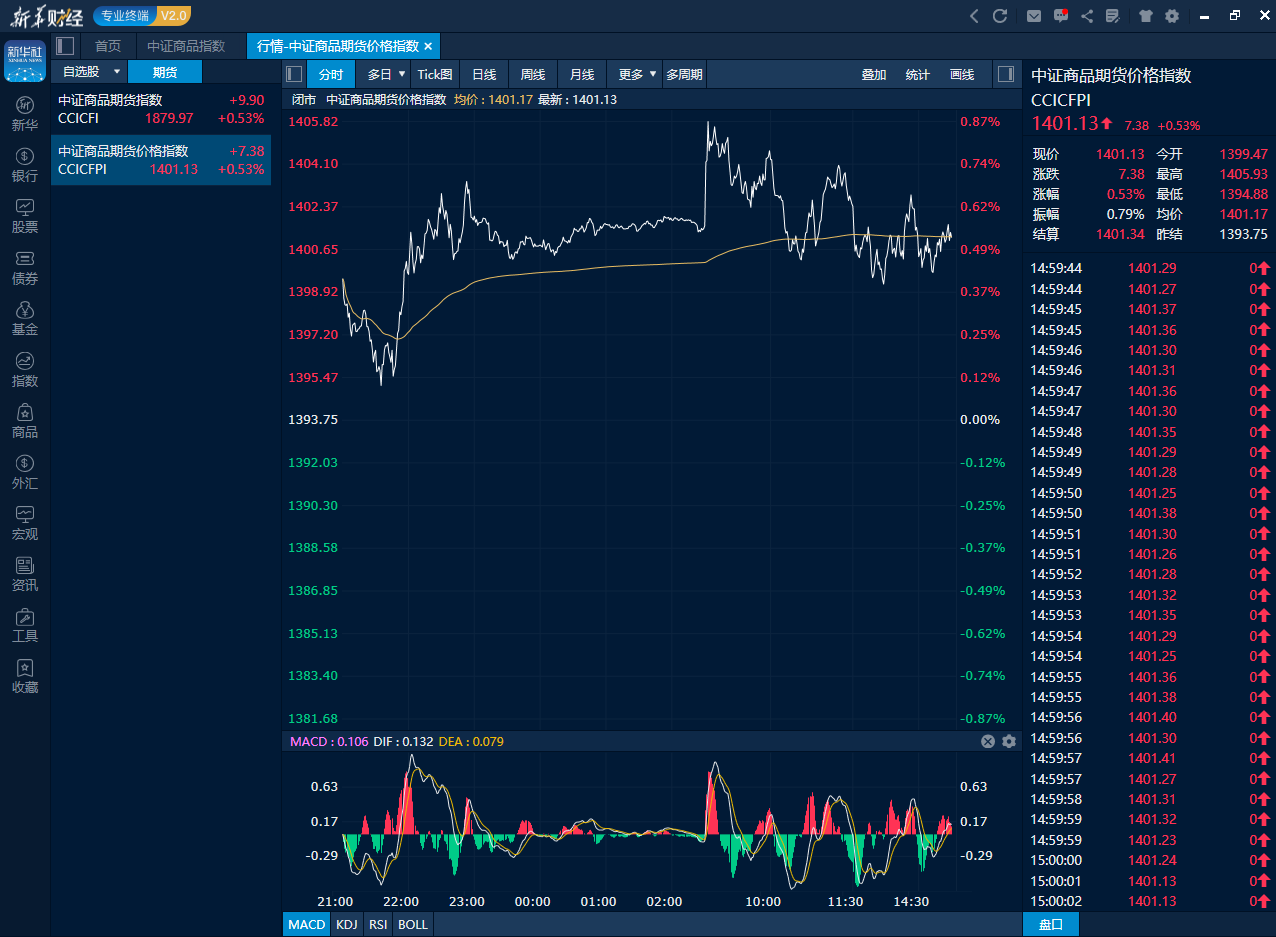Expand the 多日 dropdown
Screen dimensions: 1276x937
[402, 74]
